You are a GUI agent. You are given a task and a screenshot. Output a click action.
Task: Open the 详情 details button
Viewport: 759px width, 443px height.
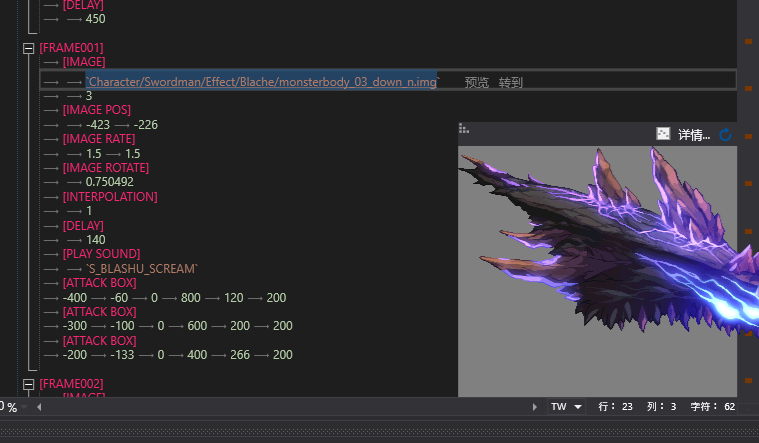click(693, 135)
